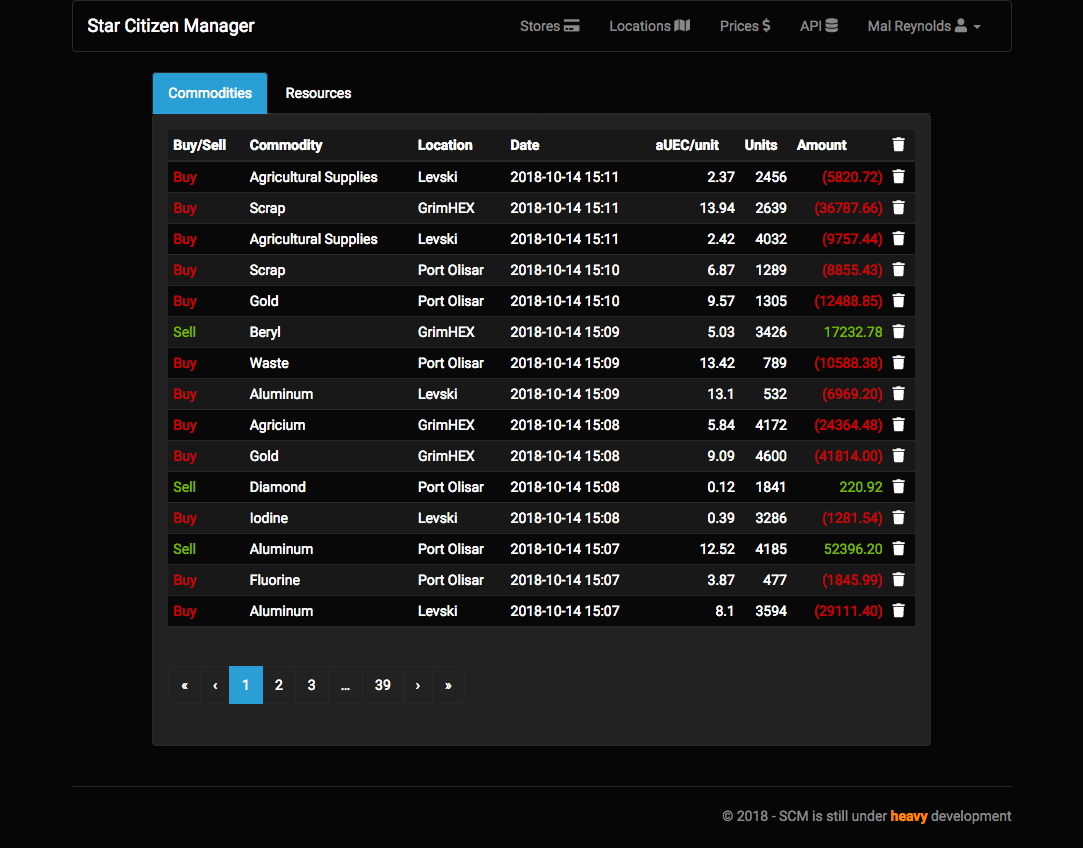Open the Stores page
The height and width of the screenshot is (848, 1083).
[x=549, y=26]
